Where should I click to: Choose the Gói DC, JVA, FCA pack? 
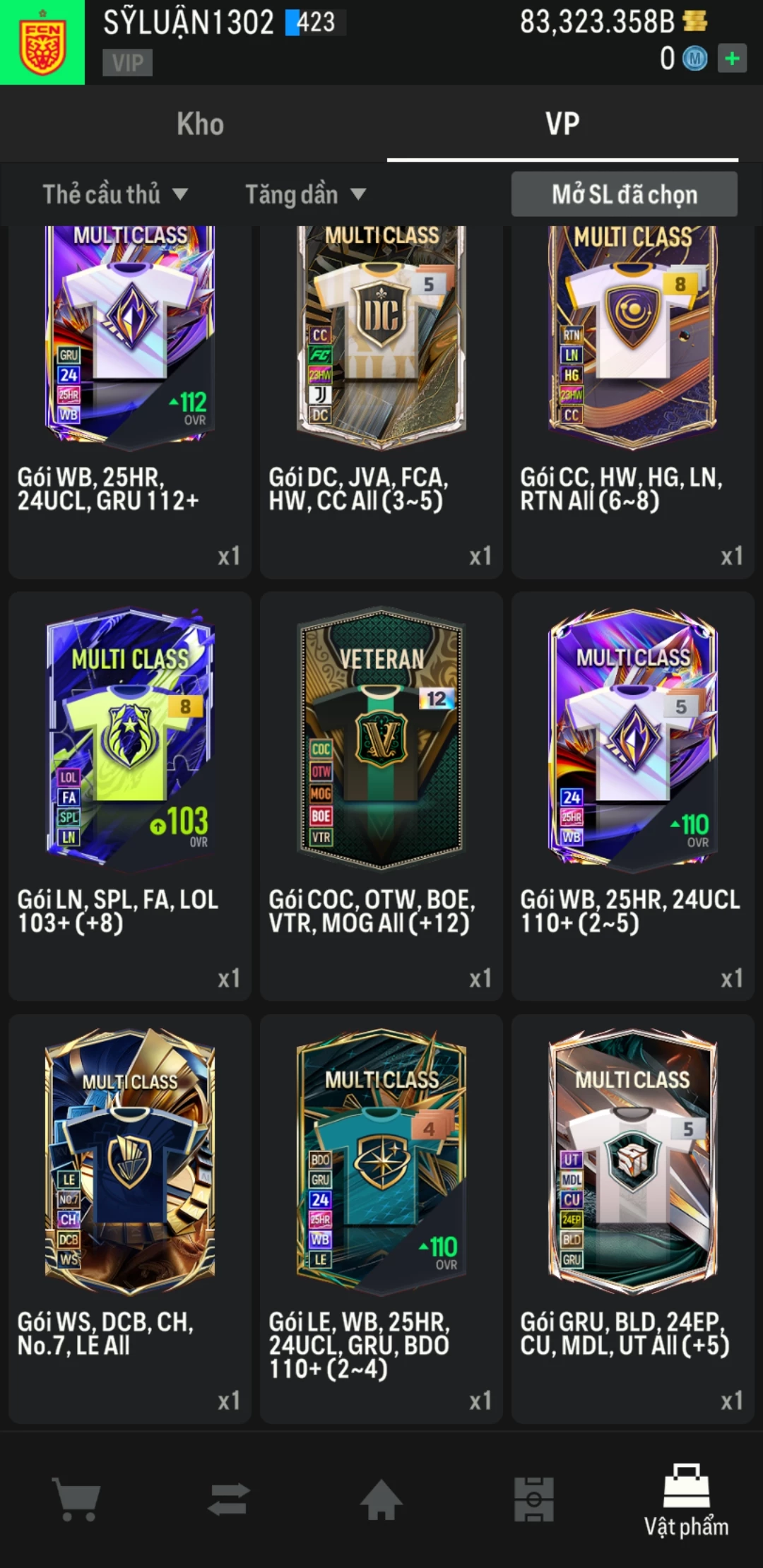[381, 403]
